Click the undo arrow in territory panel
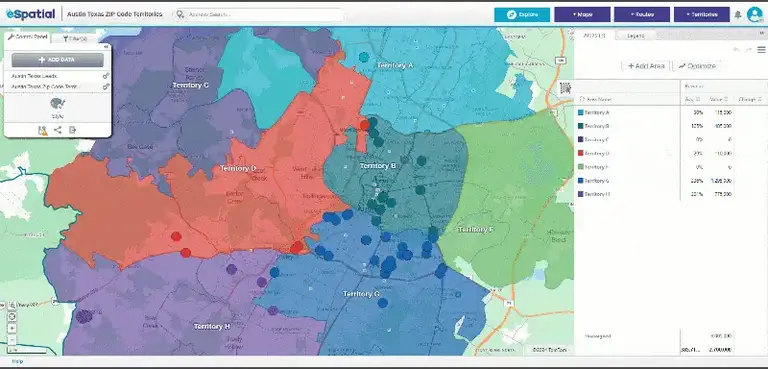 [x=736, y=50]
